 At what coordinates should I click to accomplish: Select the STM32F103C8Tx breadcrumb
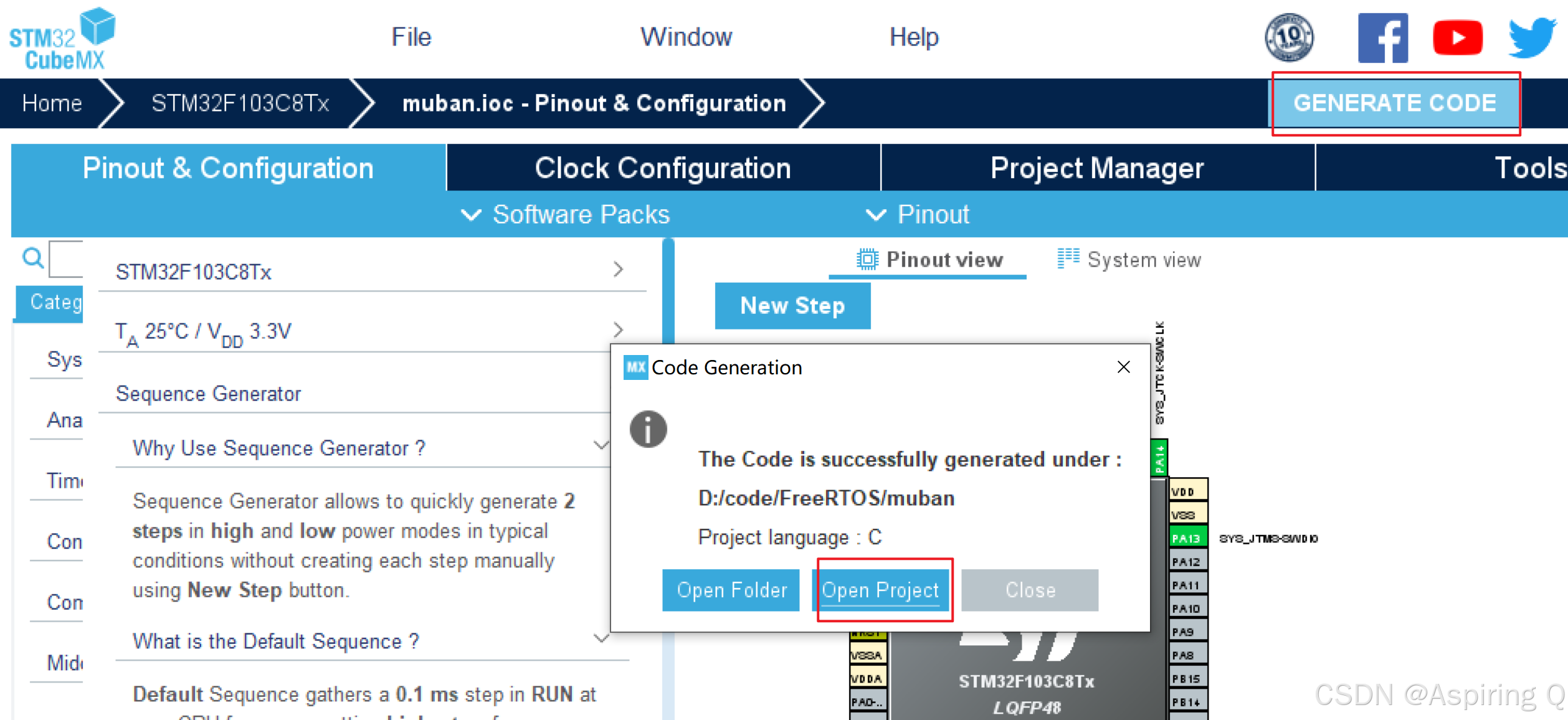pos(240,103)
